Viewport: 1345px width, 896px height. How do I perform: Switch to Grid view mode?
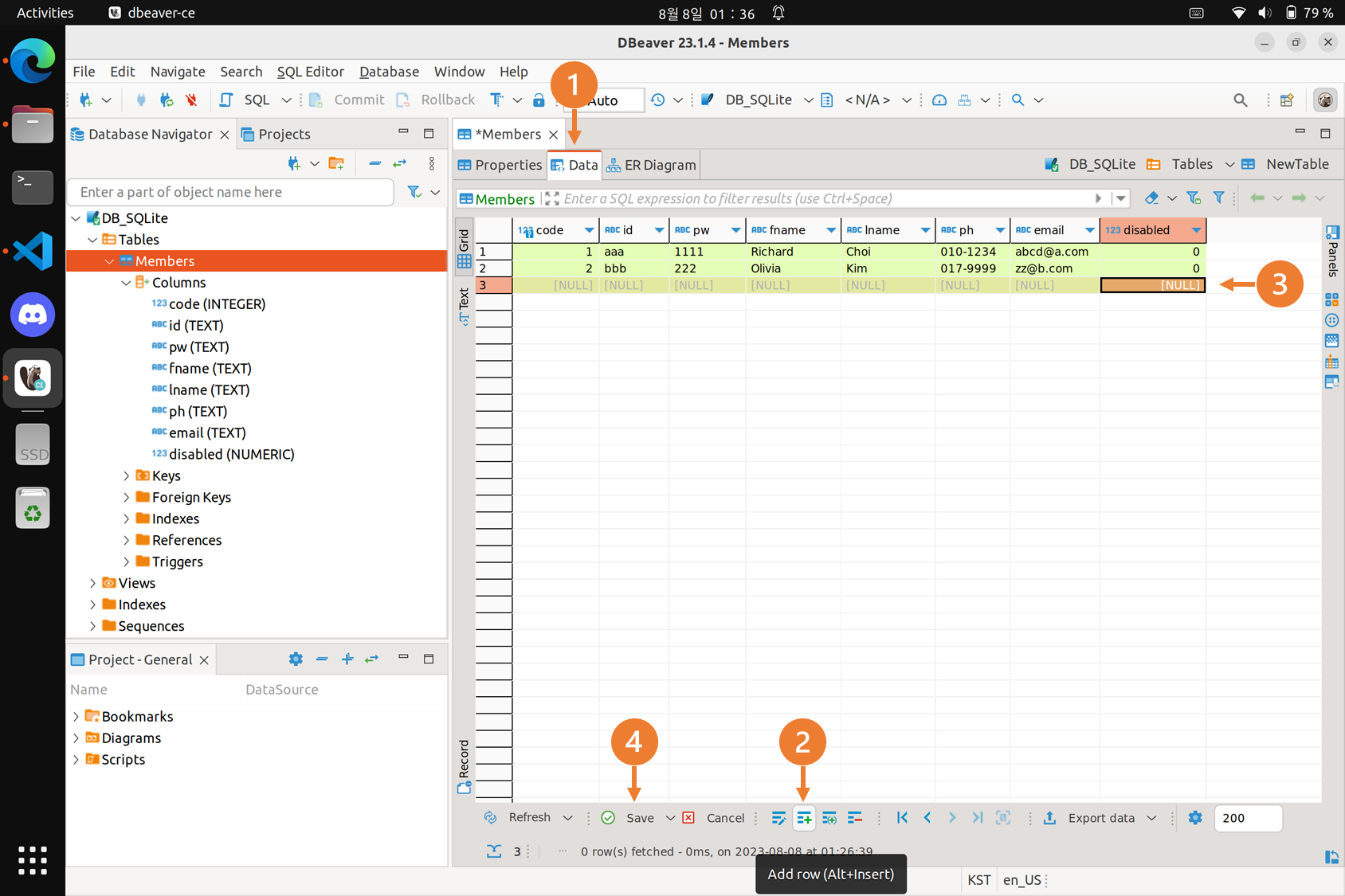coord(464,249)
